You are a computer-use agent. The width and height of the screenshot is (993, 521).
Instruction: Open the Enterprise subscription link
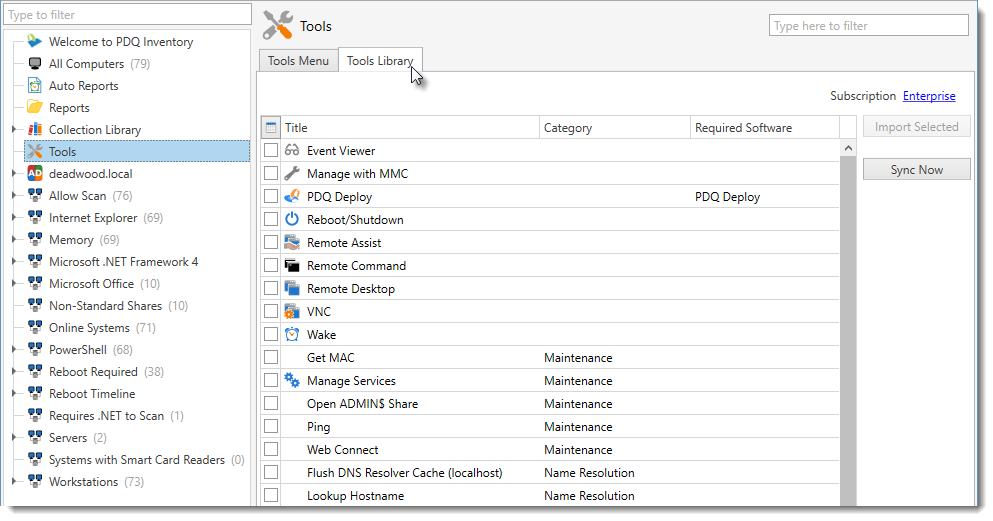tap(929, 96)
